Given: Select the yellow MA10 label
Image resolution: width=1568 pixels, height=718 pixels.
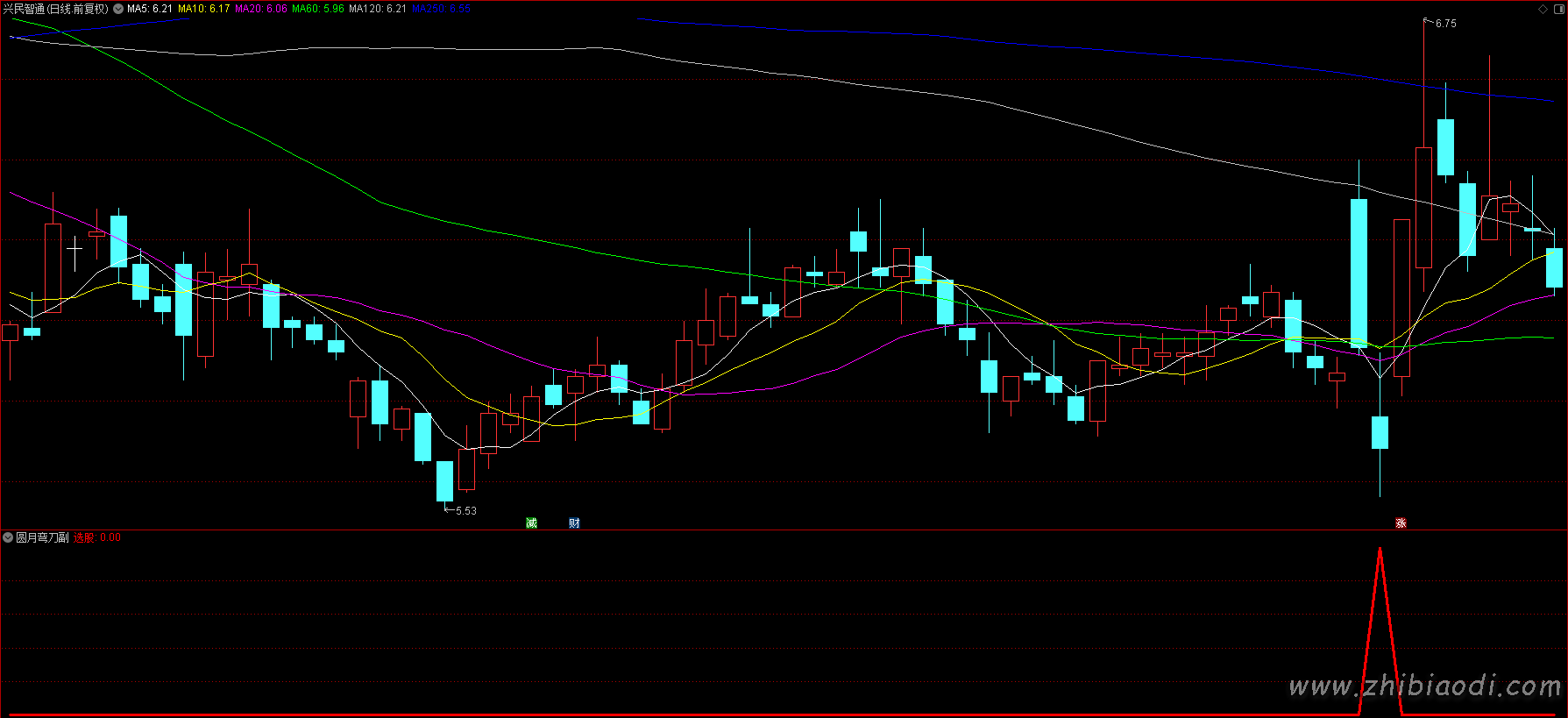Looking at the screenshot, I should pos(203,9).
